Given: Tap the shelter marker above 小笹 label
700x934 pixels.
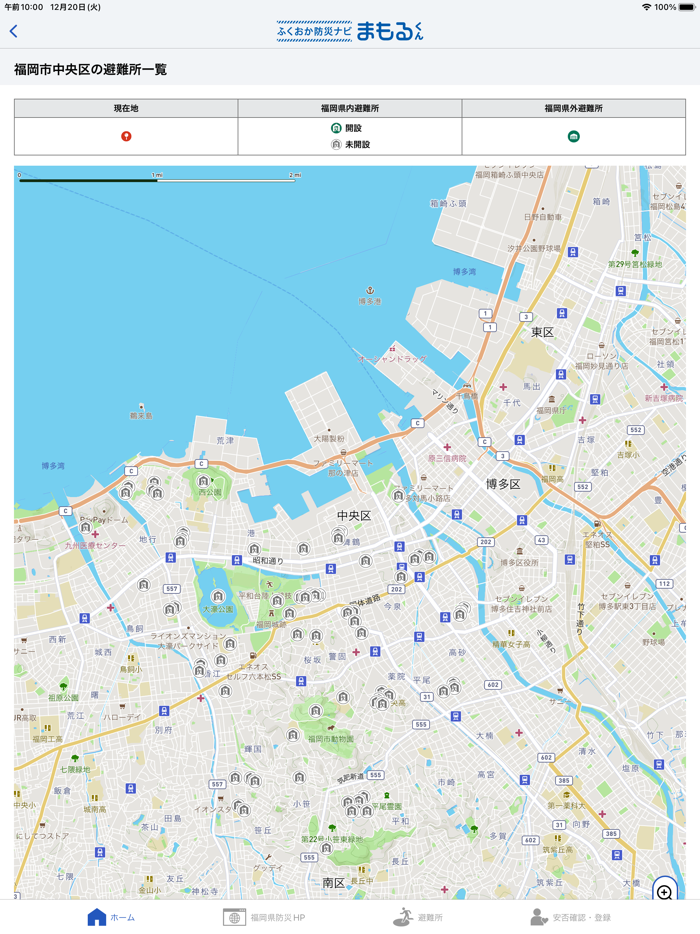Looking at the screenshot, I should [300, 777].
